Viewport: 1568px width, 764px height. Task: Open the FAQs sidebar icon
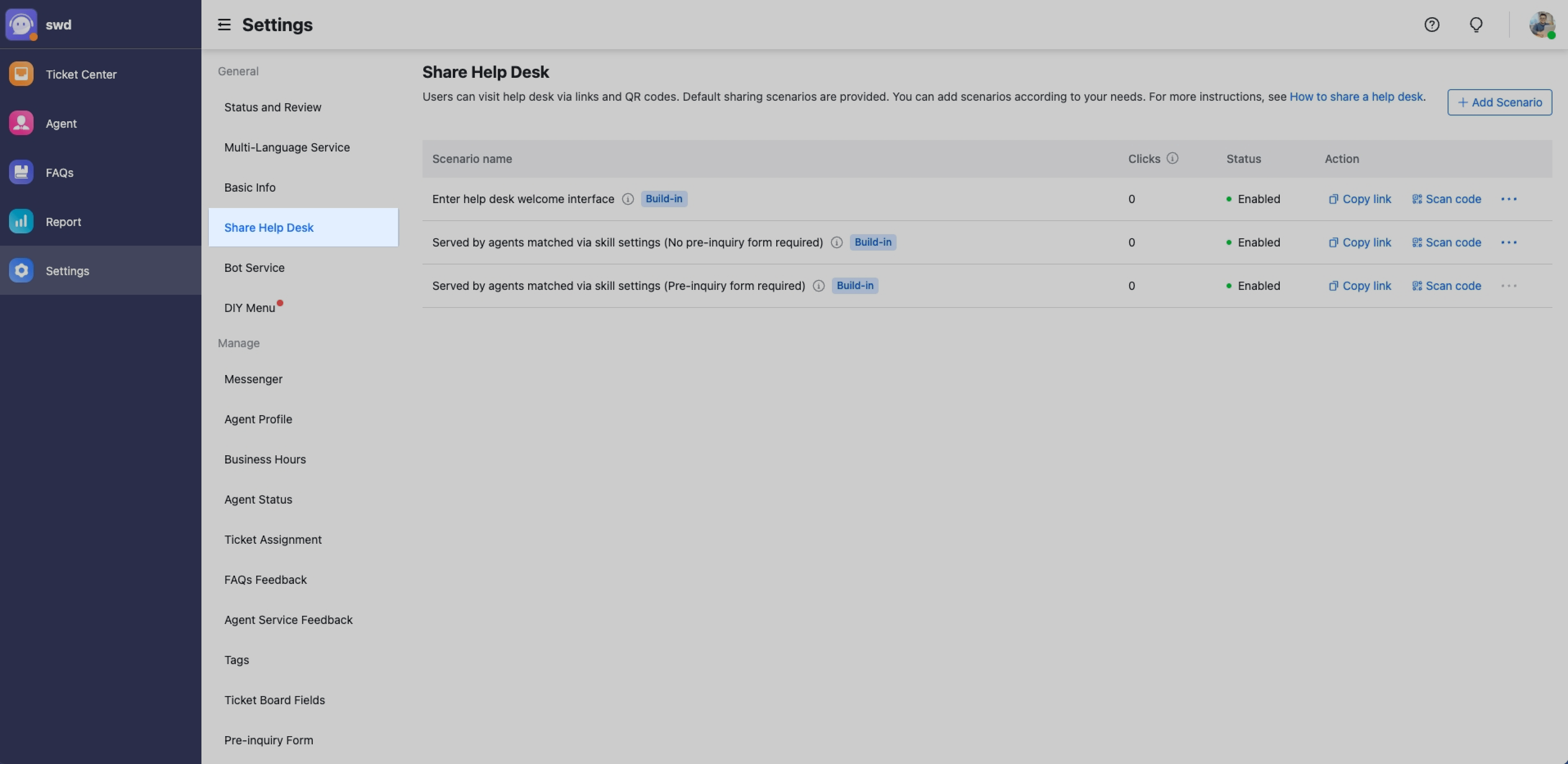[x=21, y=172]
